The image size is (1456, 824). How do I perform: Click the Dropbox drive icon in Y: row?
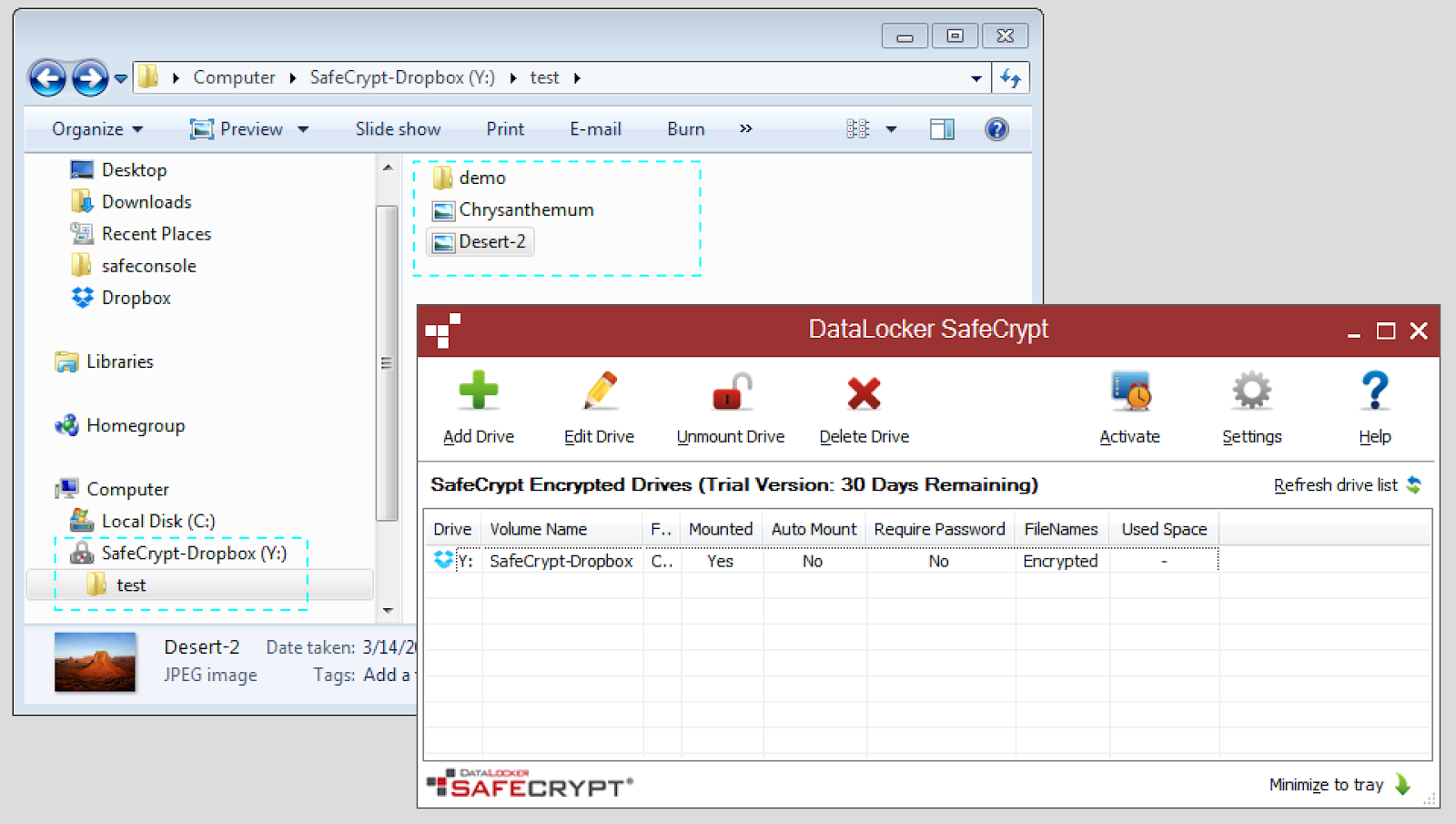(x=443, y=560)
